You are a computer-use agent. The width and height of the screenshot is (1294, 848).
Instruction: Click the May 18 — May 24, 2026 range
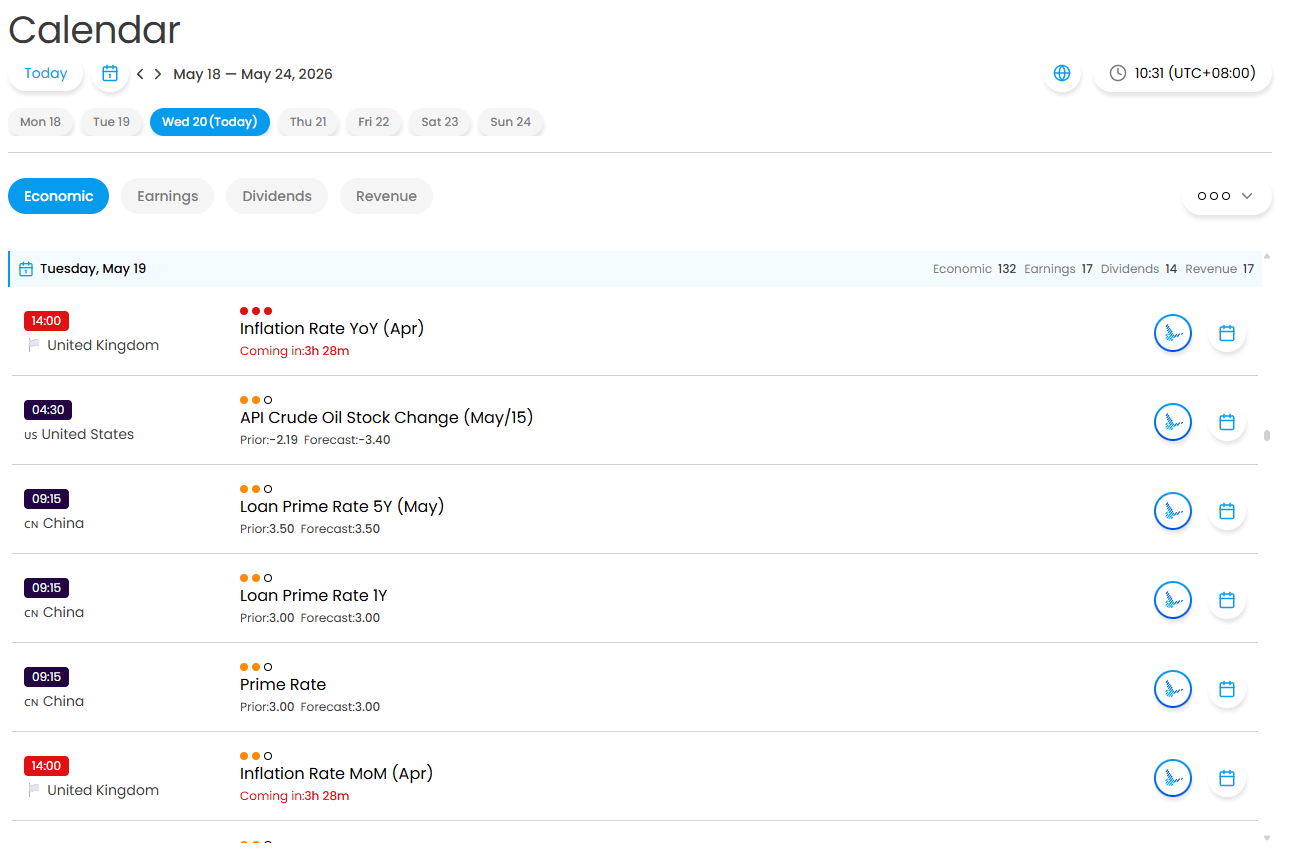[253, 74]
